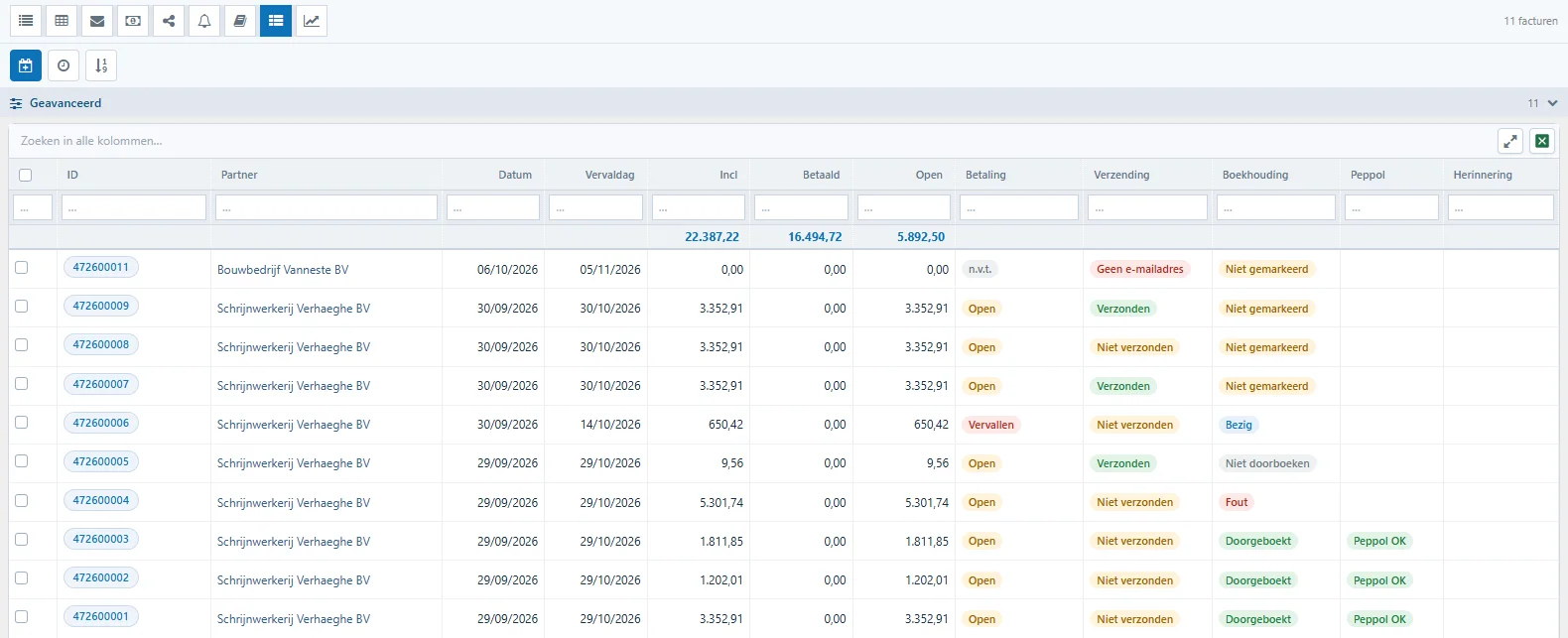This screenshot has height=638, width=1568.
Task: Sort by the Boekhouding column header
Action: point(1255,175)
